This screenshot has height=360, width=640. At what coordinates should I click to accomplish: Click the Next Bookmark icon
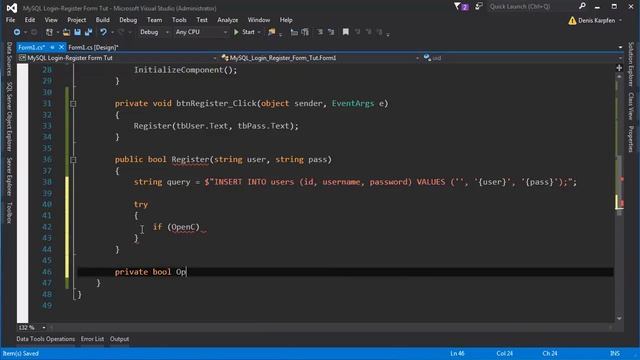click(369, 32)
